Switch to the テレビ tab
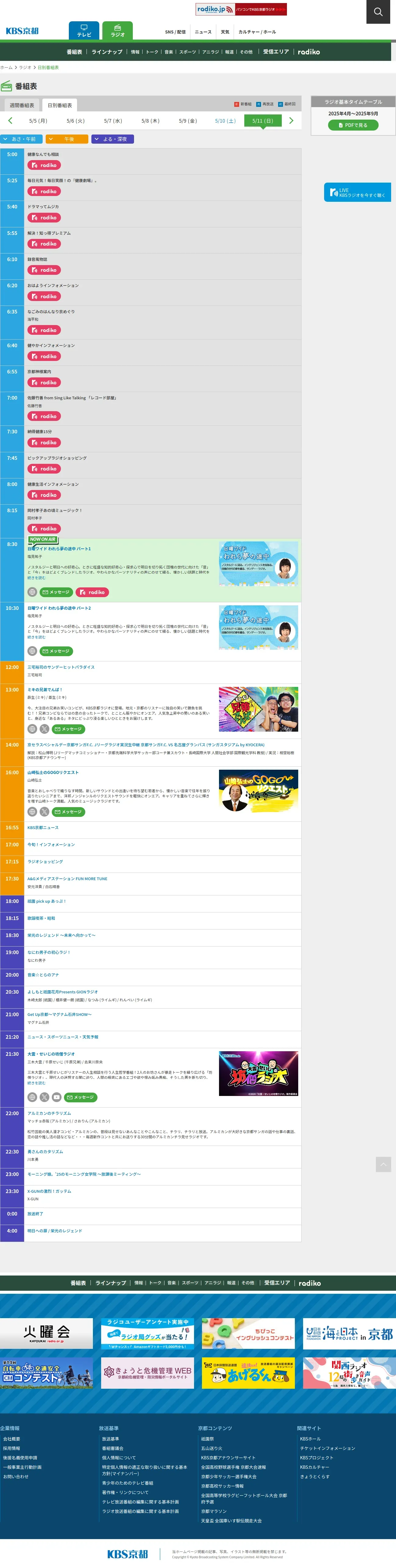The image size is (396, 1568). (84, 30)
